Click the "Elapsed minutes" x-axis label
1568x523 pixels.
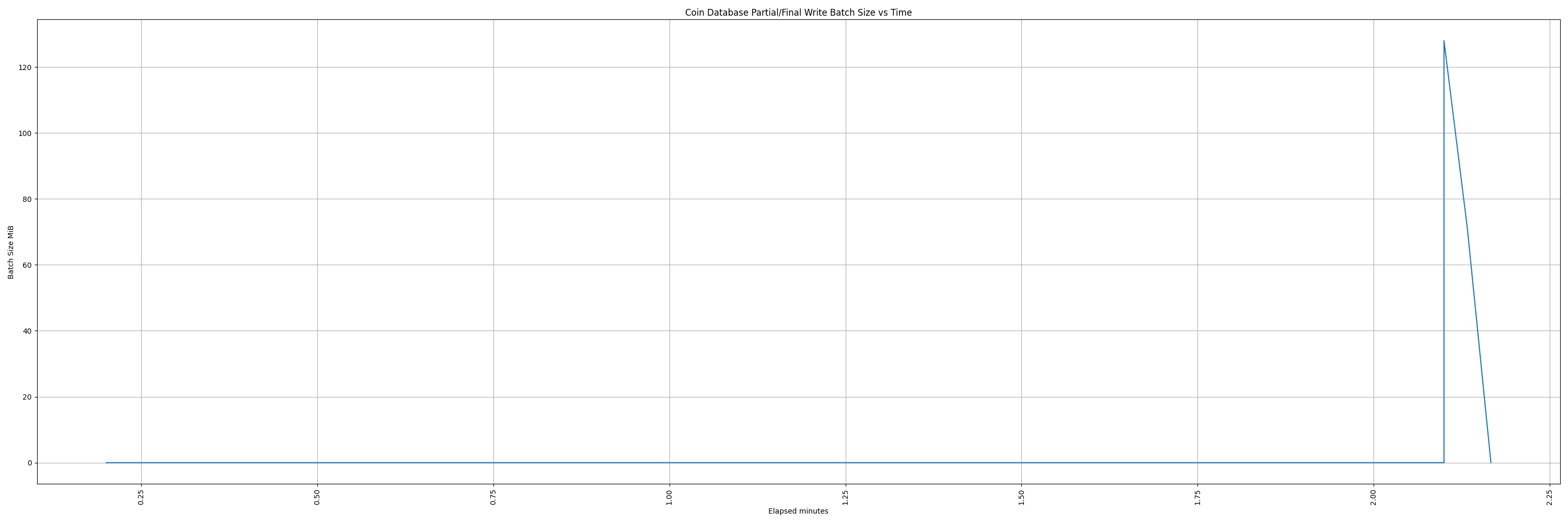(x=798, y=511)
